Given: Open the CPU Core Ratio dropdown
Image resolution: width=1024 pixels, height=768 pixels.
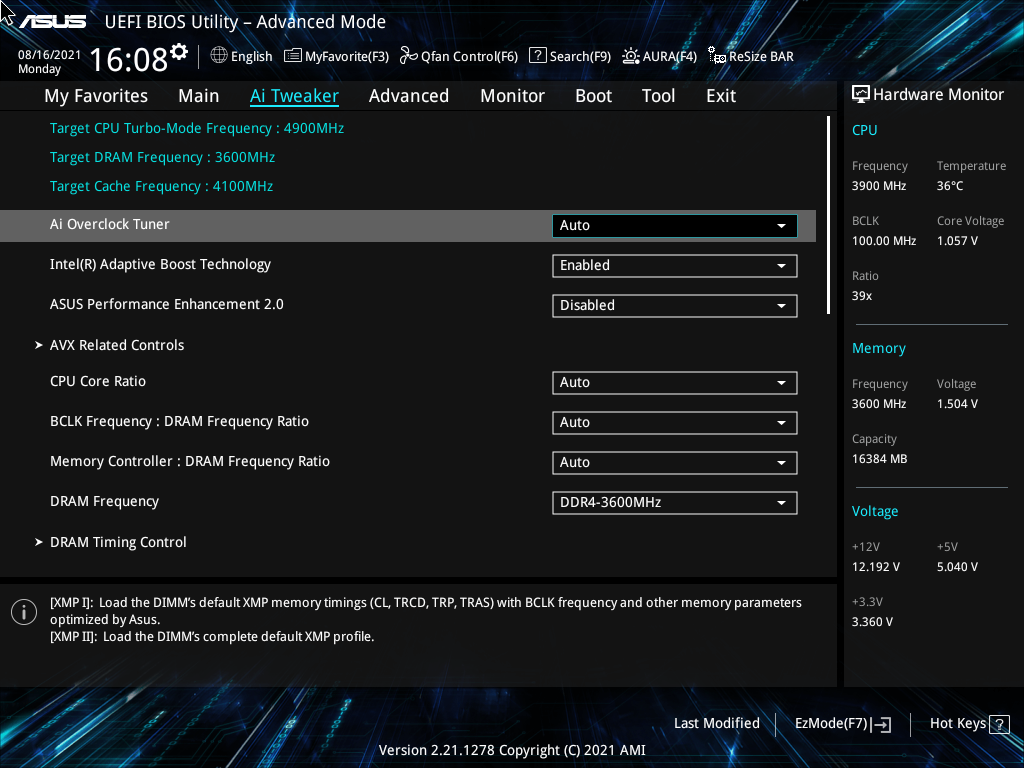Looking at the screenshot, I should [x=675, y=383].
